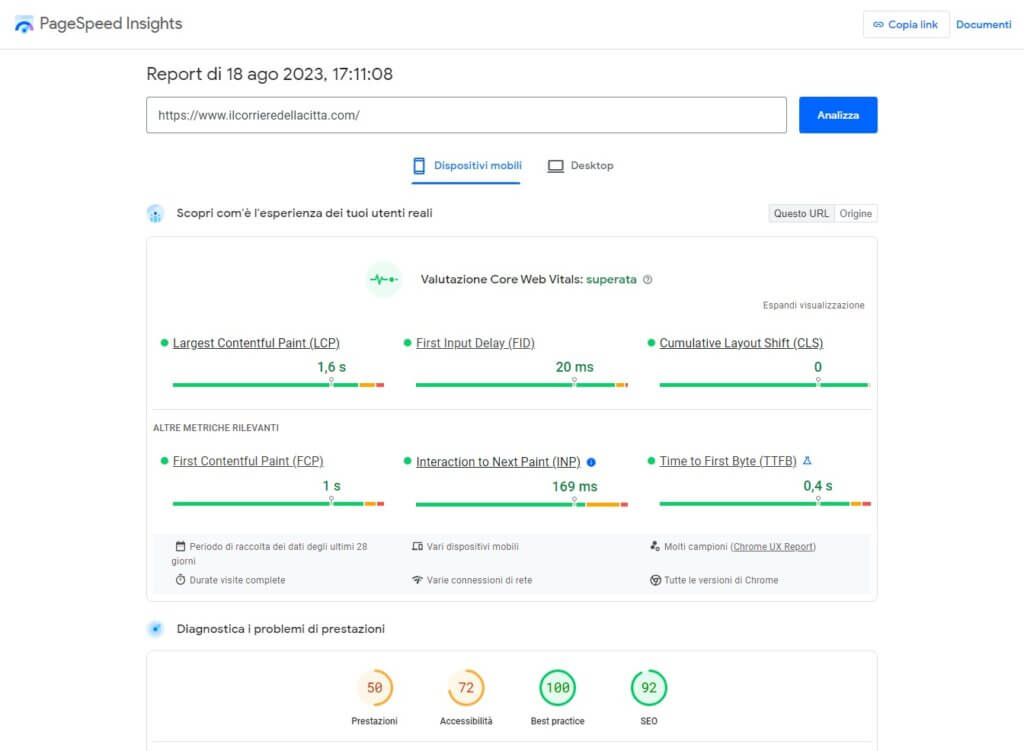Click the stopwatch icon by Durate visite complete

tap(180, 579)
